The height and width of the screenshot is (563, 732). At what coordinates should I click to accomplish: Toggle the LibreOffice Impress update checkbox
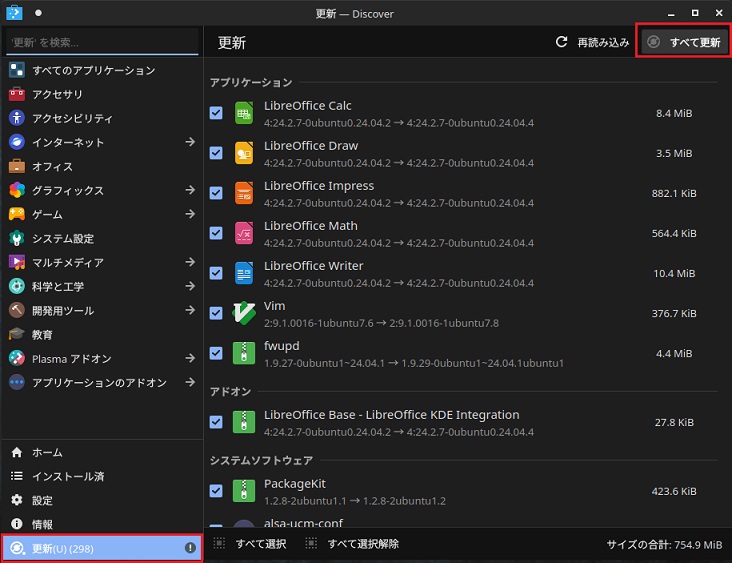tap(216, 193)
